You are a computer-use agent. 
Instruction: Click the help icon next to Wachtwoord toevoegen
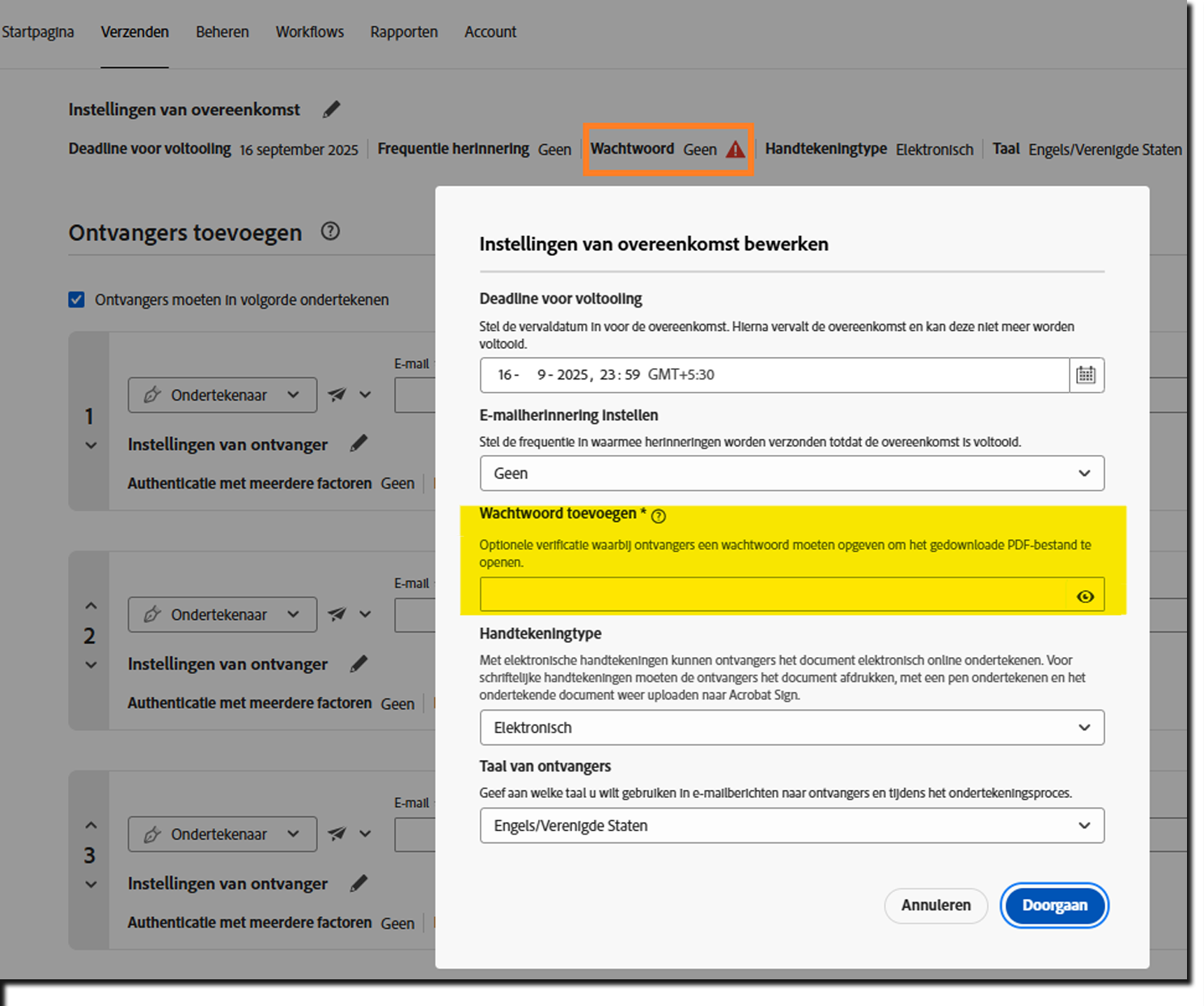point(659,516)
